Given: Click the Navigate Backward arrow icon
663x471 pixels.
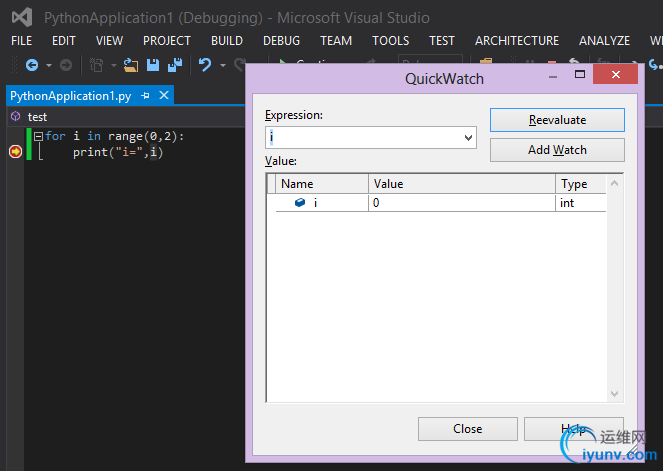Looking at the screenshot, I should (32, 65).
